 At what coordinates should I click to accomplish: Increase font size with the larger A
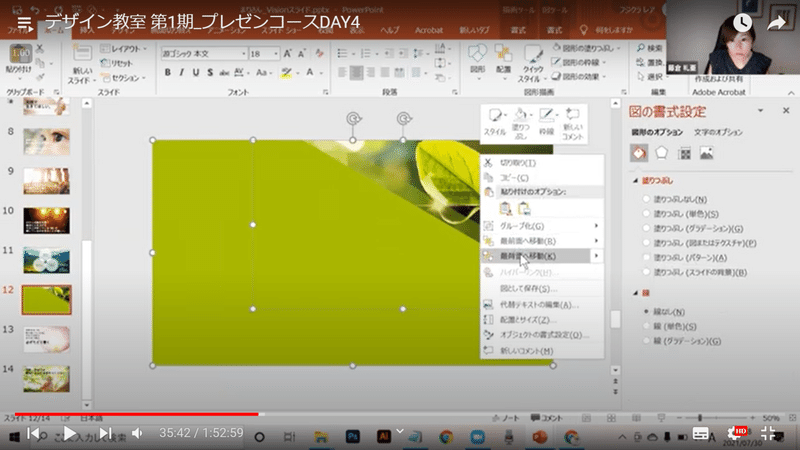(287, 54)
